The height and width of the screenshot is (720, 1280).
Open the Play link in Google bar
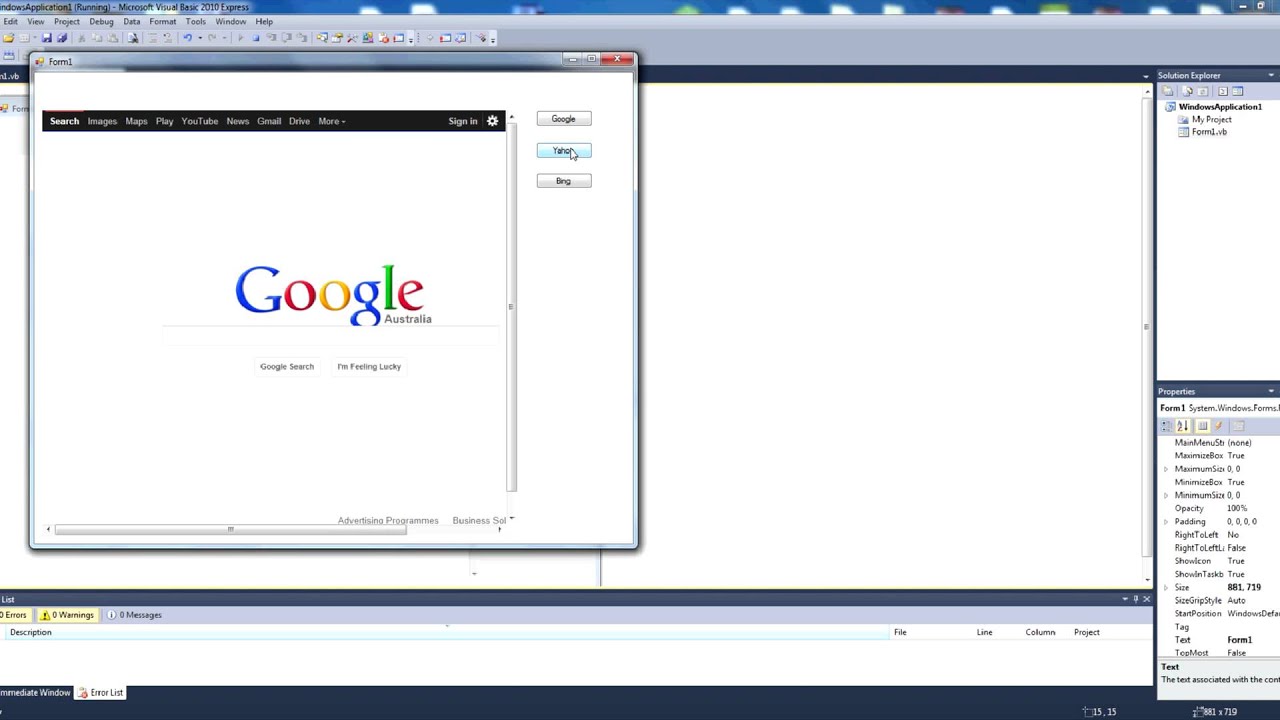164,121
